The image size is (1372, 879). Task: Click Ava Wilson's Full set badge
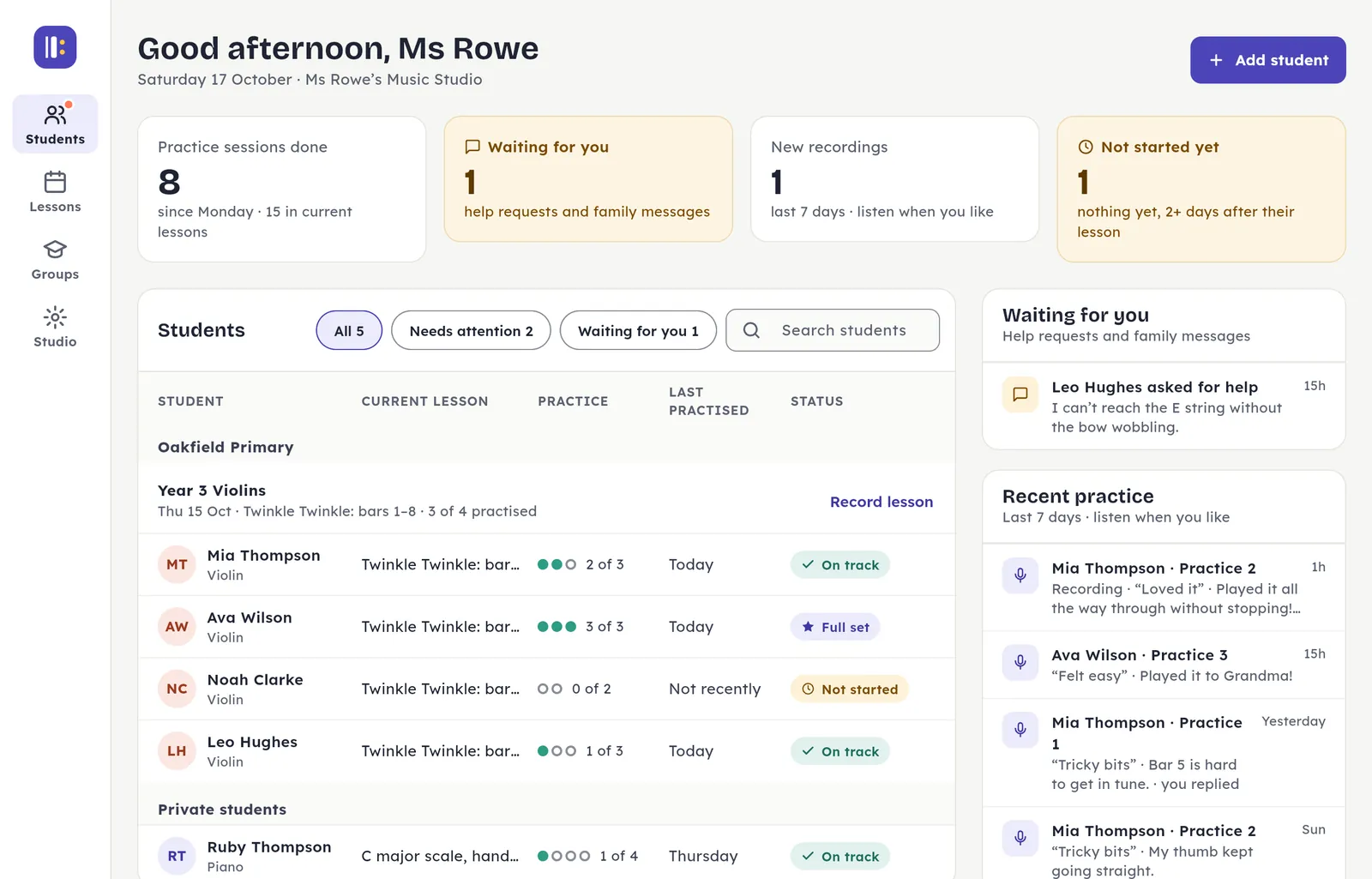coord(835,627)
